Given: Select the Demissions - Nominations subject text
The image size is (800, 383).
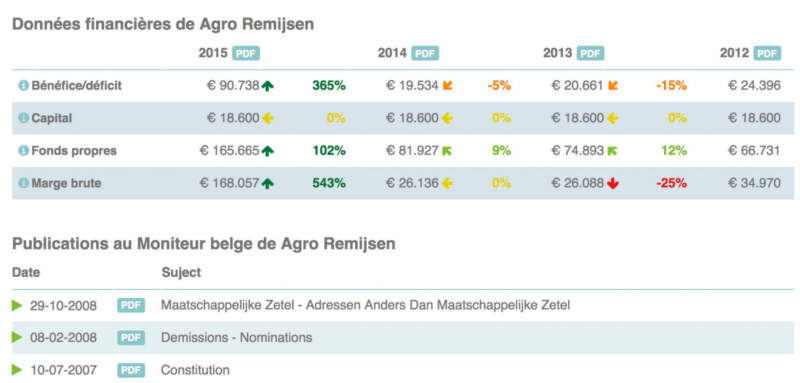Looking at the screenshot, I should pyautogui.click(x=237, y=338).
